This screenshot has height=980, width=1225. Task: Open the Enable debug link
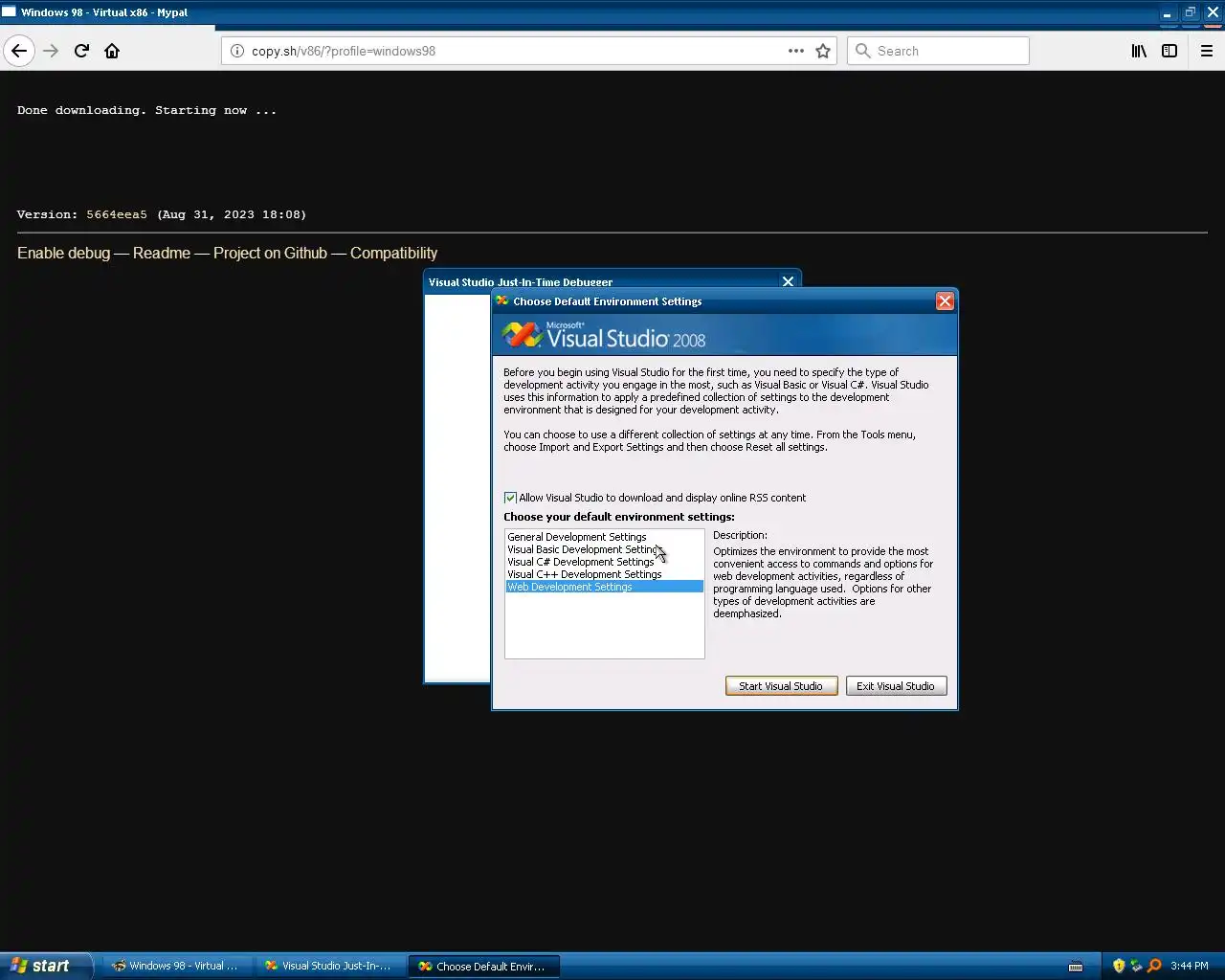(x=63, y=253)
